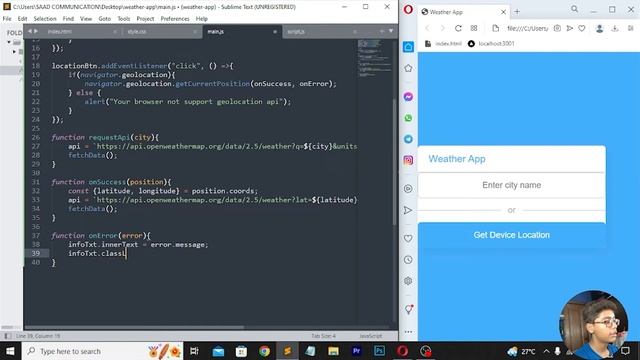
Task: Click the lightbulb icon in Opera sidebar
Action: (409, 309)
